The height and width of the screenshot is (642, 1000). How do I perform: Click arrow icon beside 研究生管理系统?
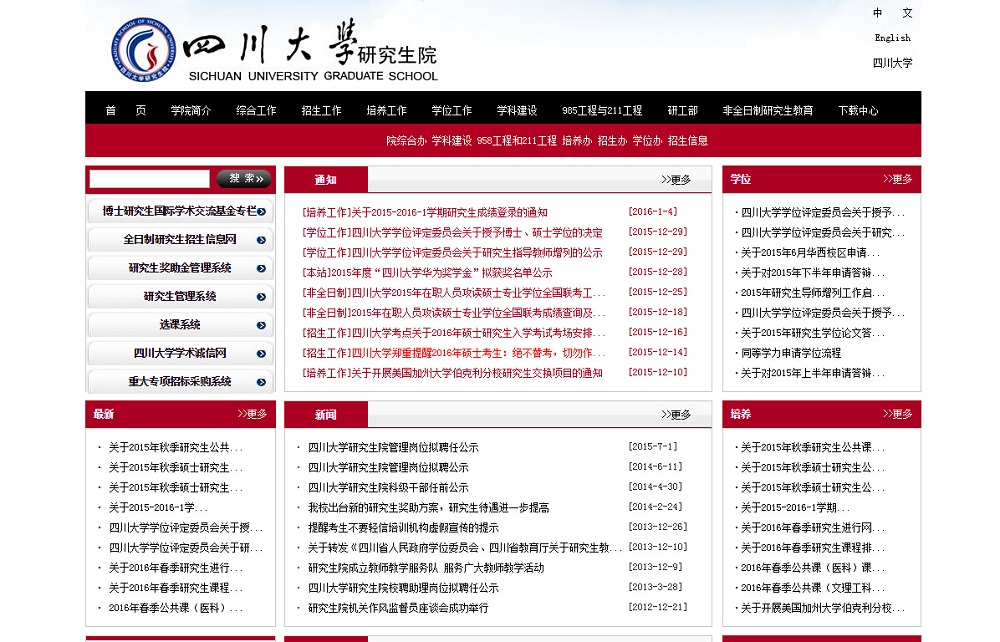261,296
